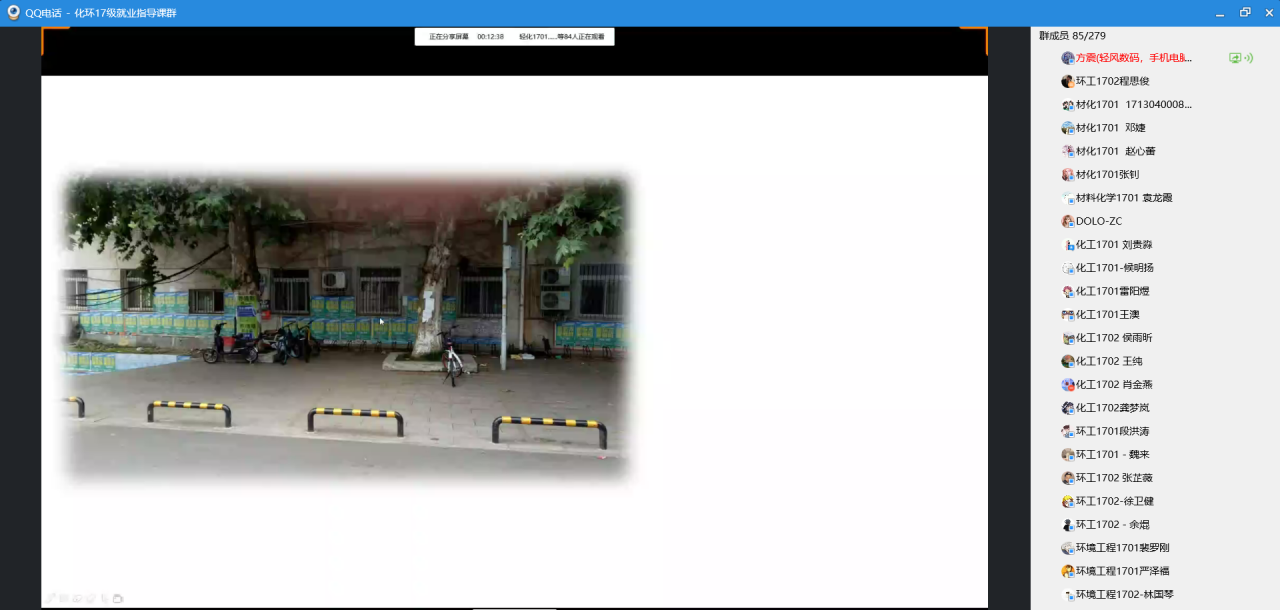This screenshot has height=610, width=1280.
Task: Click avatar of 环境工程1701严泽福
Action: (1068, 571)
